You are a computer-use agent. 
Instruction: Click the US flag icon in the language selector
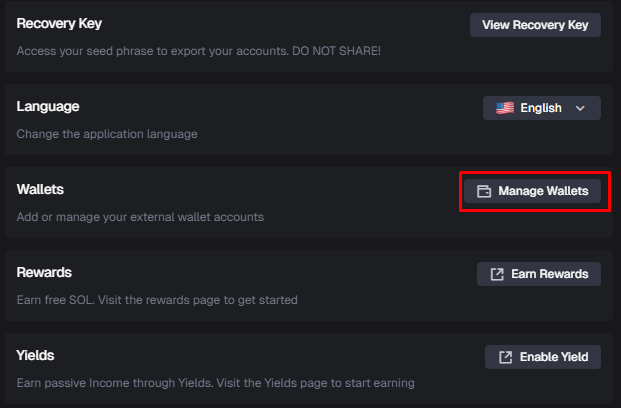coord(505,108)
